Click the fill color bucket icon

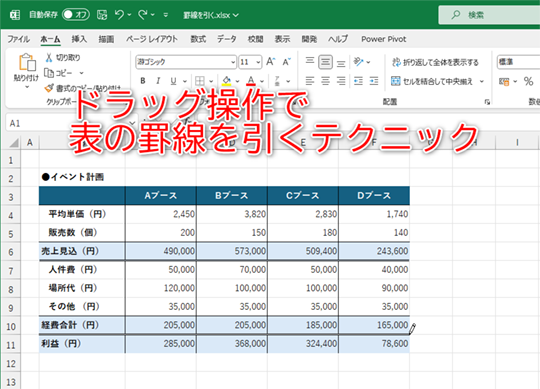click(x=226, y=81)
